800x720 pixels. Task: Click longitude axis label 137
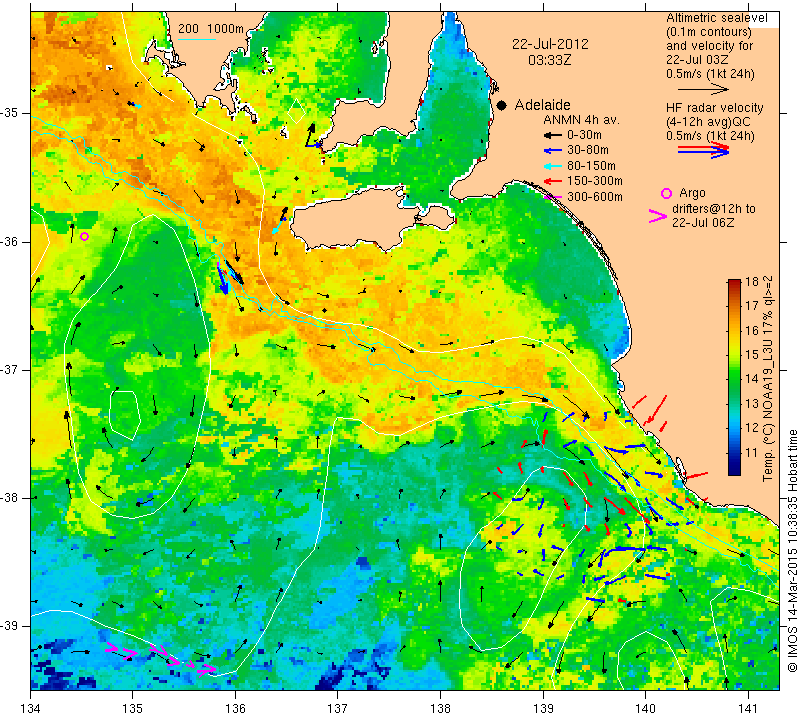click(337, 708)
